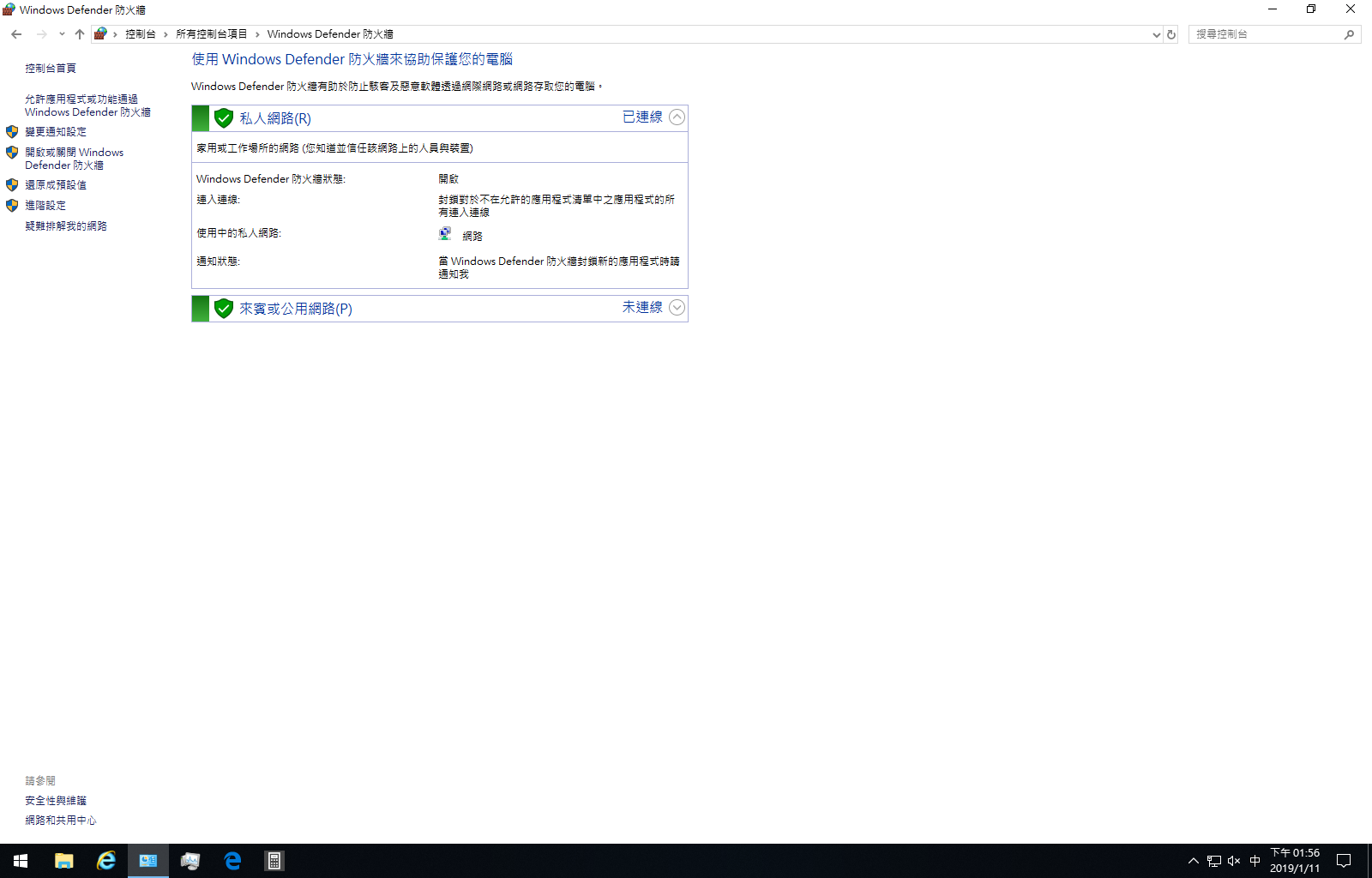
Task: Open File Explorer from the taskbar
Action: (63, 861)
